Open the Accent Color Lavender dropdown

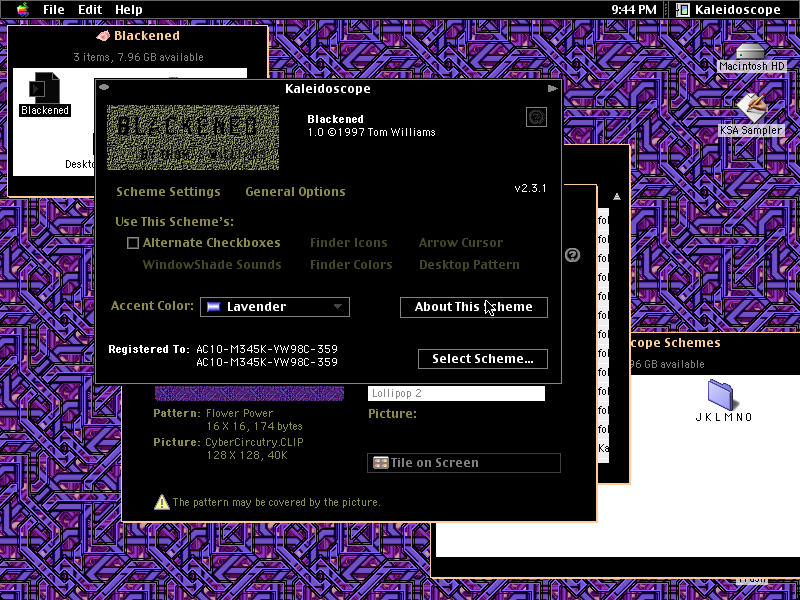tap(275, 307)
